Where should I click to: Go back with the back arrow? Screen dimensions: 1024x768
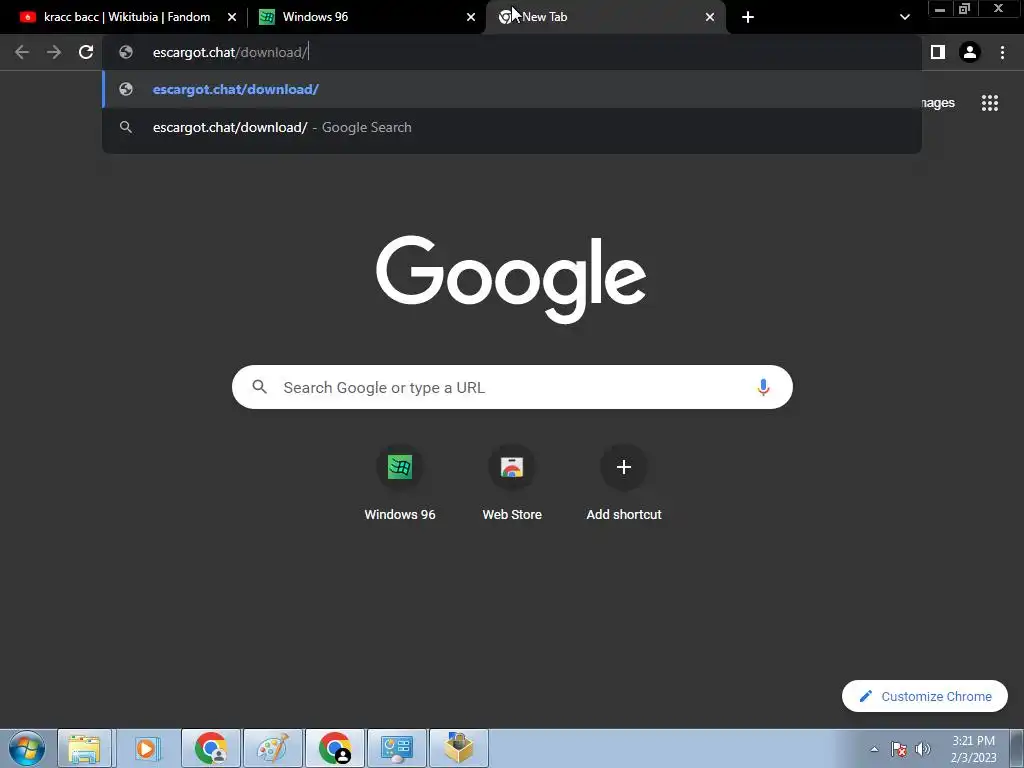tap(22, 52)
